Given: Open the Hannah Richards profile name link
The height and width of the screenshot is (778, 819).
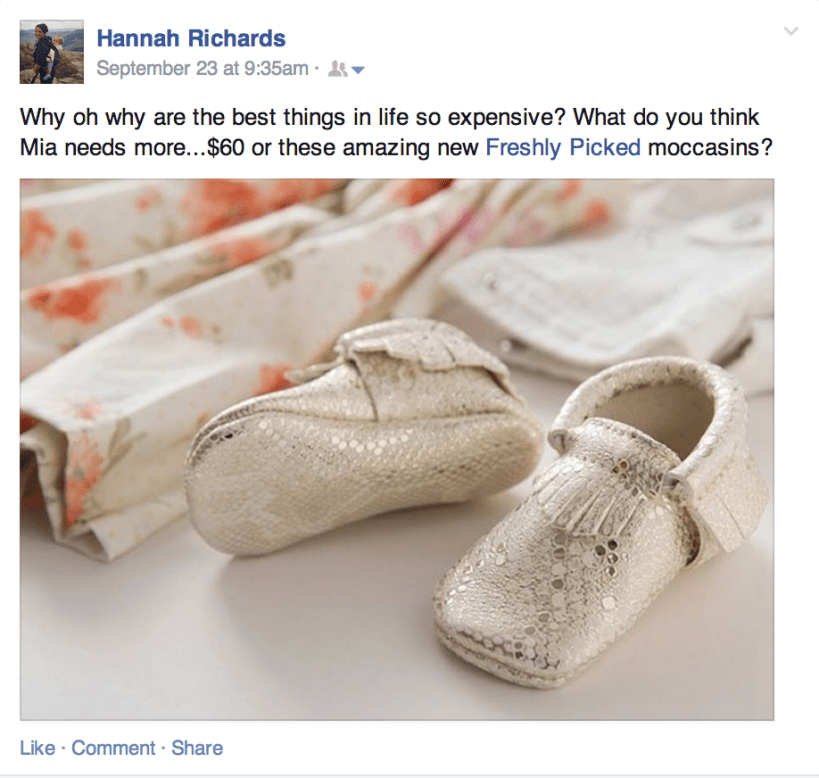Looking at the screenshot, I should coord(191,39).
